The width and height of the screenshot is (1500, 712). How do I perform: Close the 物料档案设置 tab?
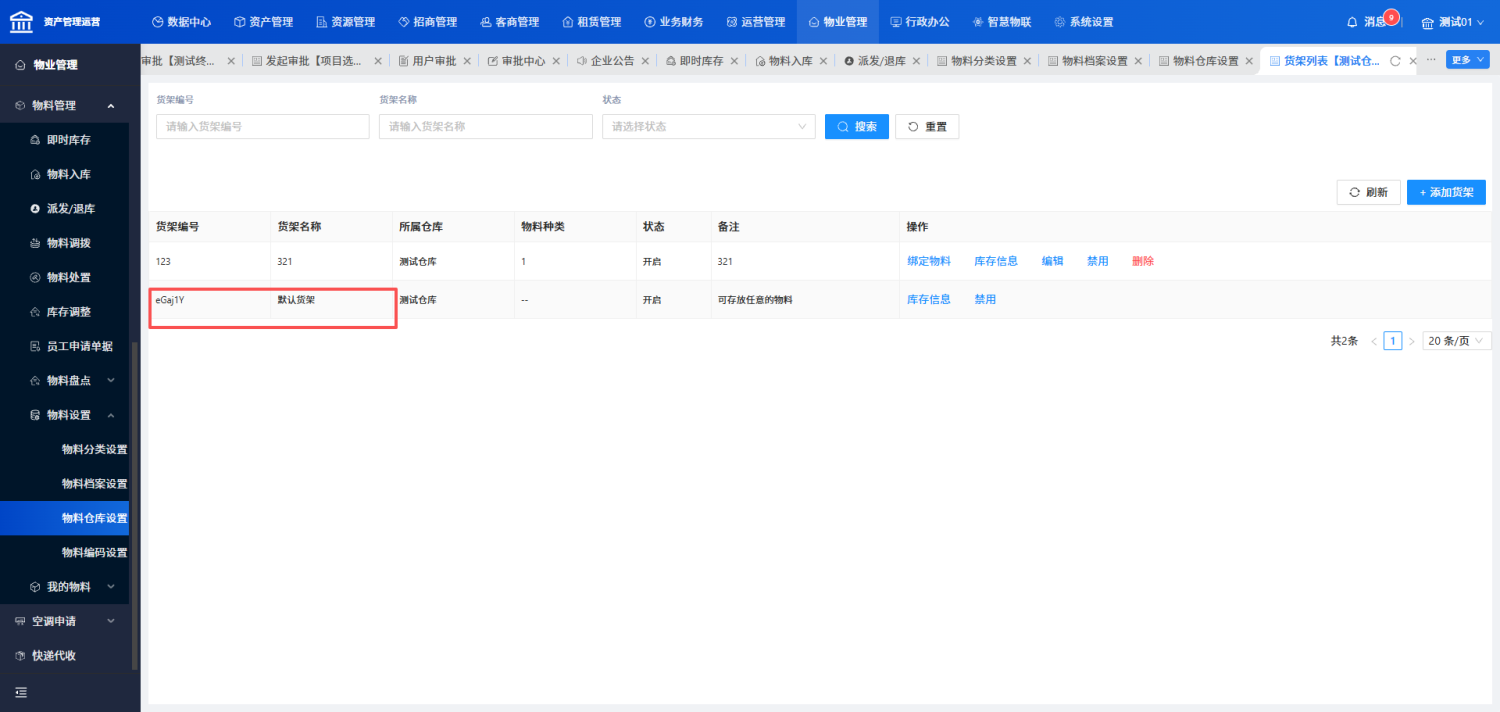[1138, 61]
